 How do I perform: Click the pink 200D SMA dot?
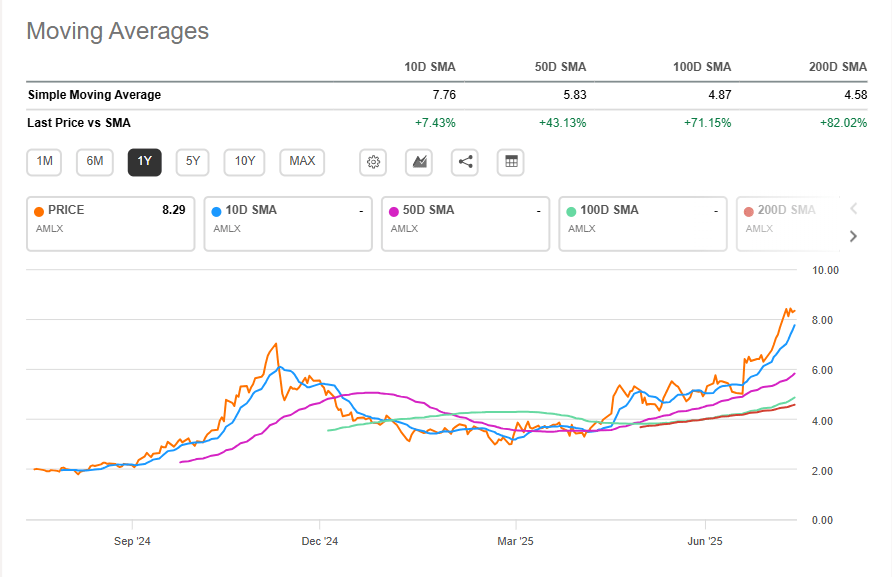tap(750, 210)
